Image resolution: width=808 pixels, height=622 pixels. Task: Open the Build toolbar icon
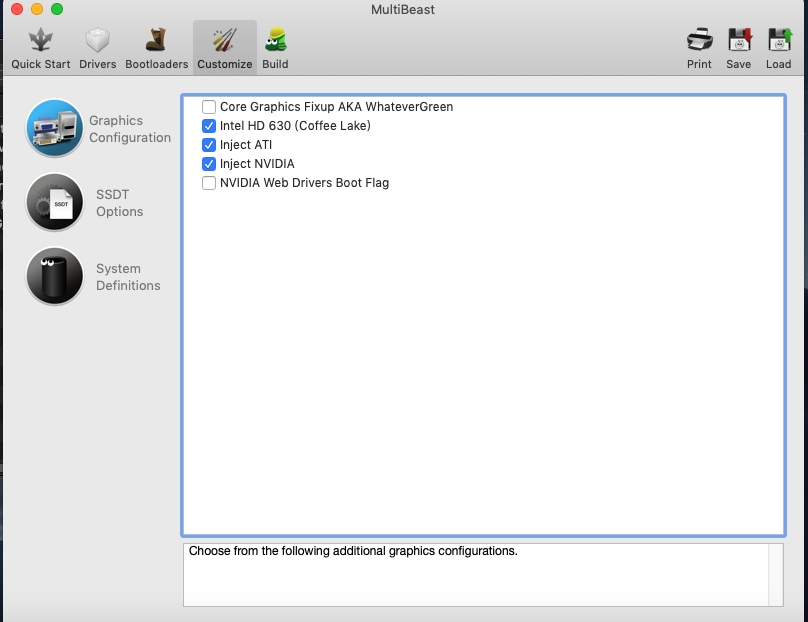275,40
